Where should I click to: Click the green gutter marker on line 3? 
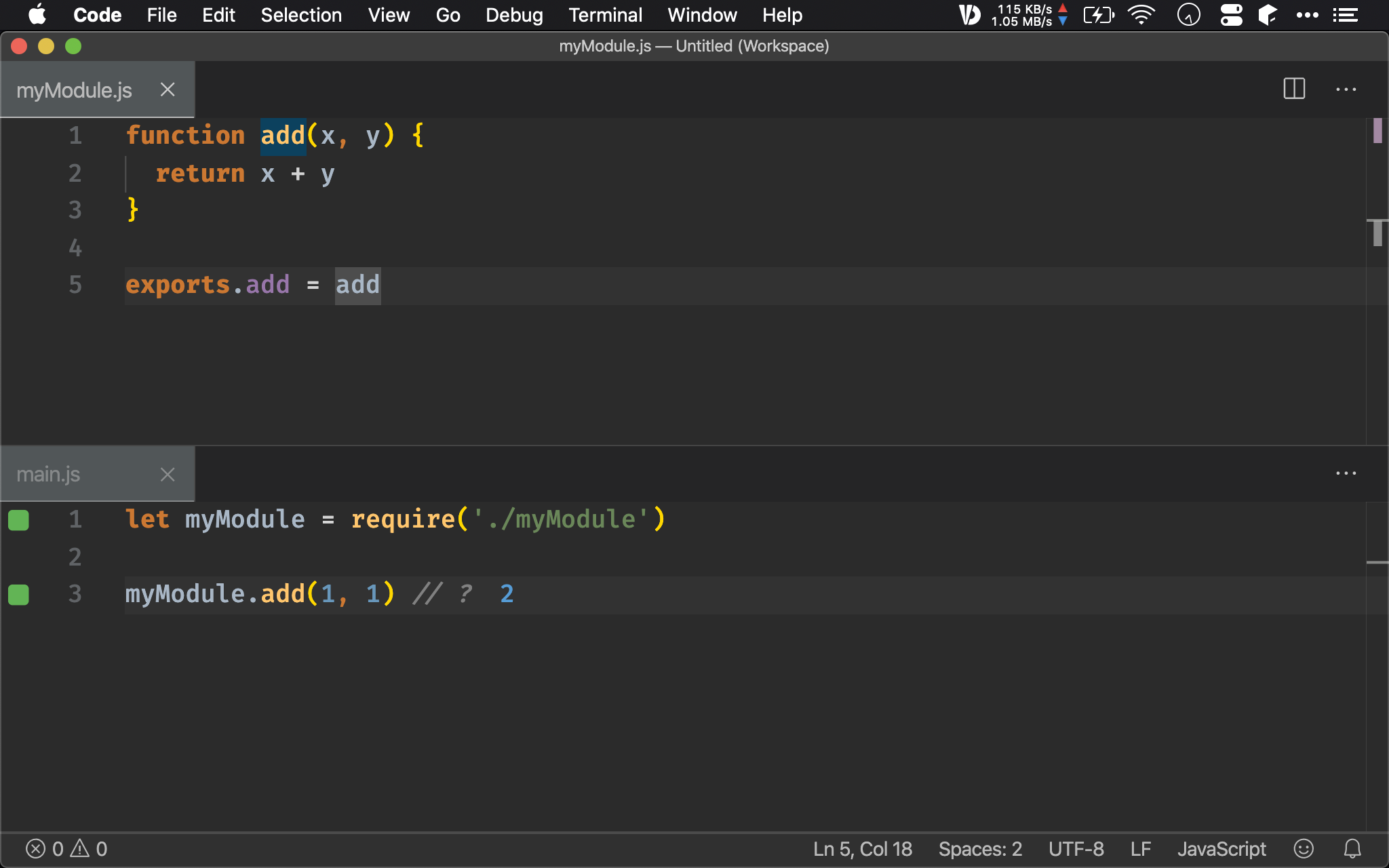pos(18,595)
